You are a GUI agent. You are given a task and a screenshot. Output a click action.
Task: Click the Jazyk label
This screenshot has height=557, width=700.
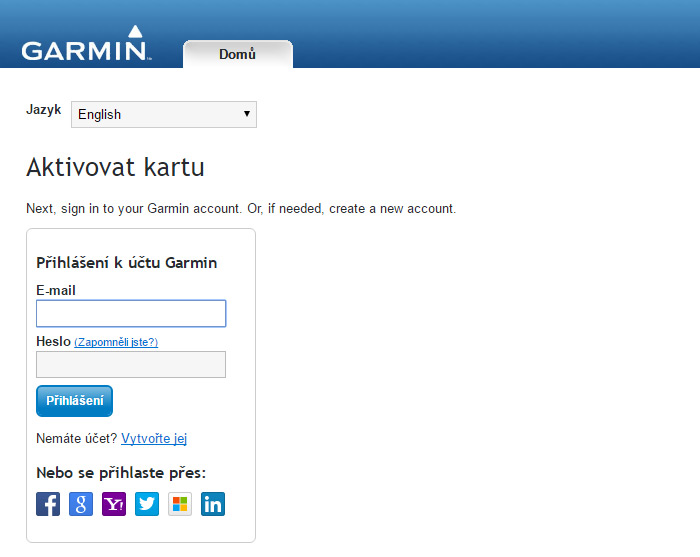tap(44, 110)
